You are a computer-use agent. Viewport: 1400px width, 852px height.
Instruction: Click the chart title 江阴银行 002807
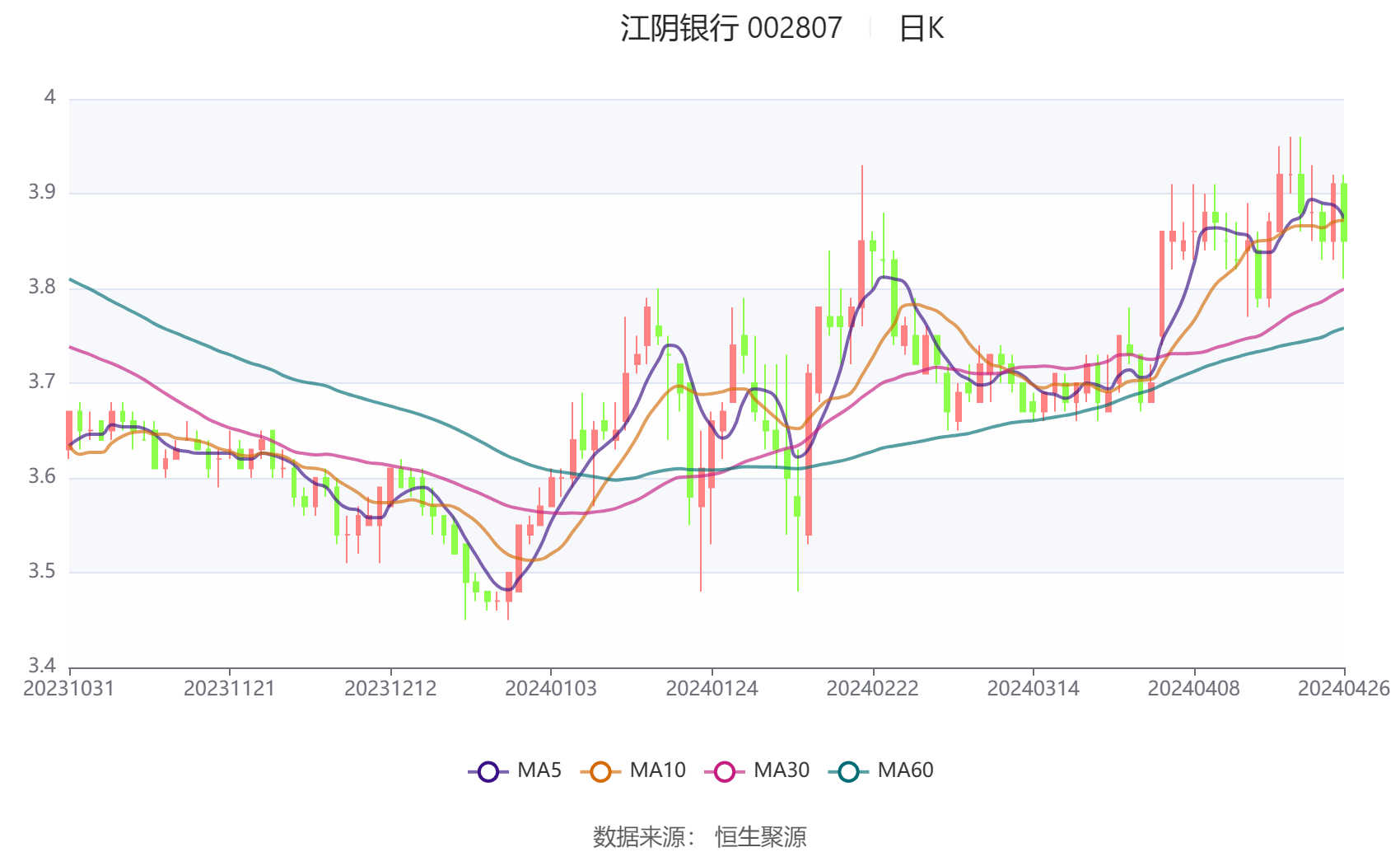point(731,29)
